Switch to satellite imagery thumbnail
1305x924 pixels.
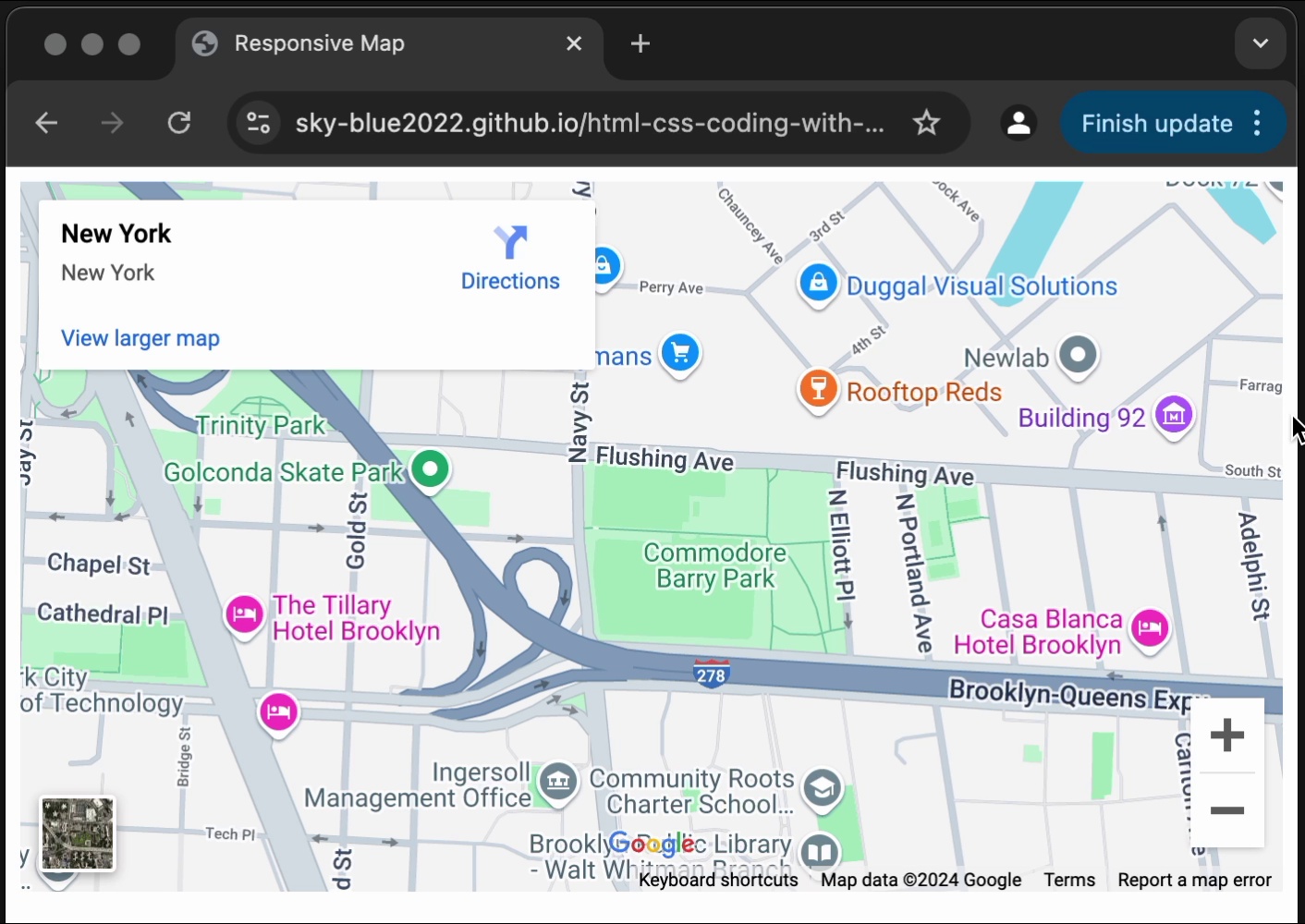point(78,834)
